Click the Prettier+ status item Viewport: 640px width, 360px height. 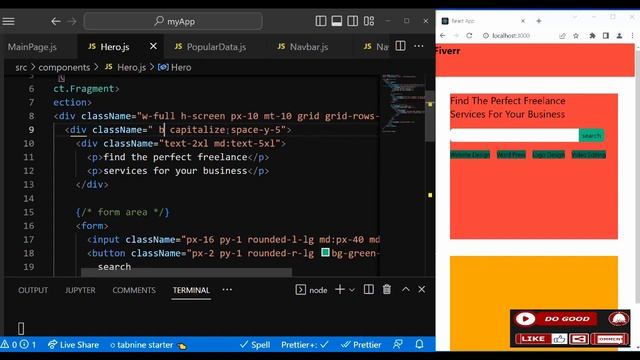tap(305, 345)
